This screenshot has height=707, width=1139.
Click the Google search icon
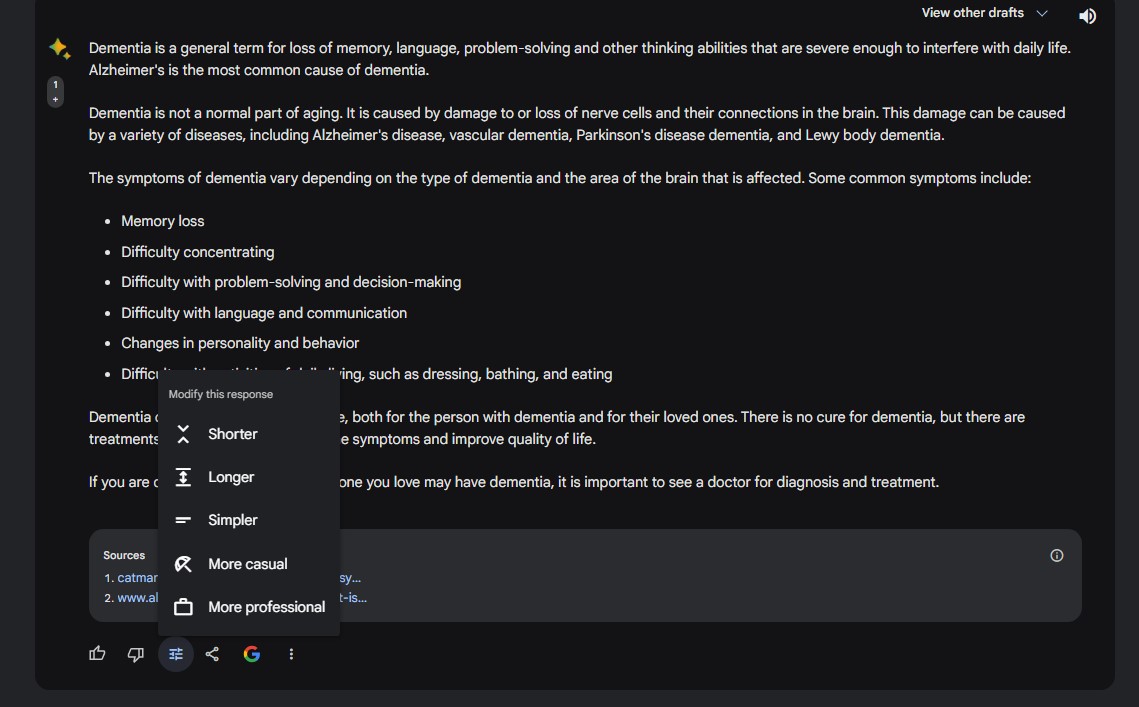[x=251, y=654]
